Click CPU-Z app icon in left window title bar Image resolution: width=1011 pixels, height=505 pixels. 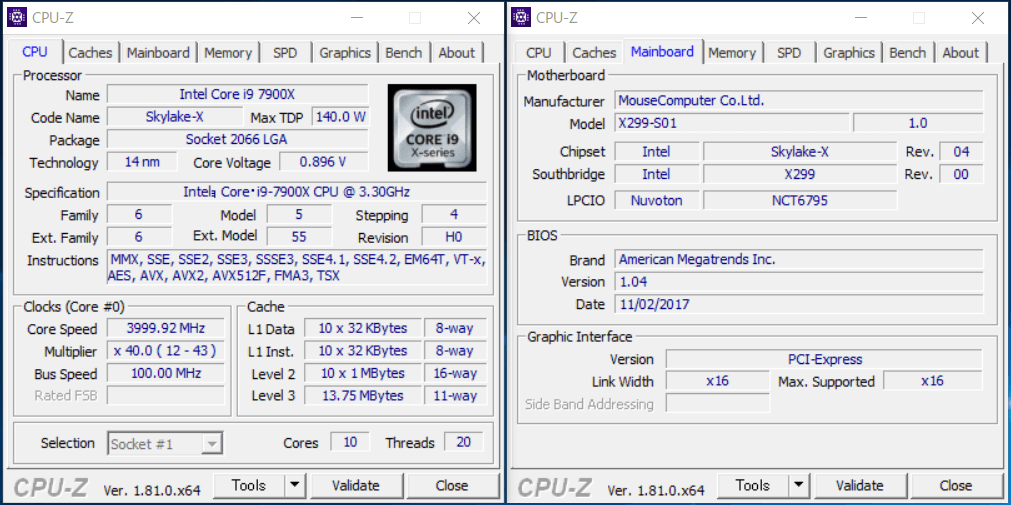pos(16,17)
